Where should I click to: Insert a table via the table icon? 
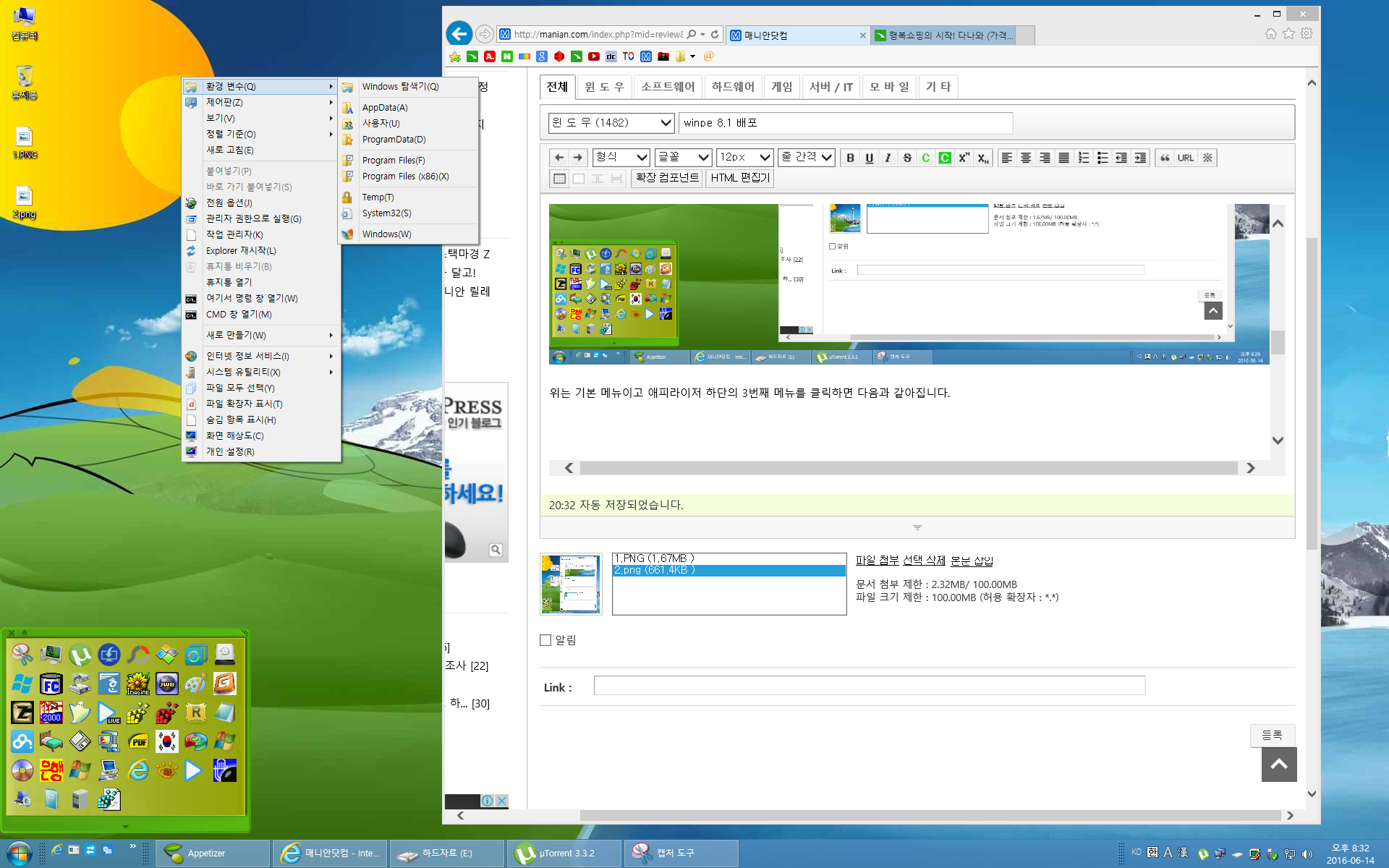[x=559, y=178]
